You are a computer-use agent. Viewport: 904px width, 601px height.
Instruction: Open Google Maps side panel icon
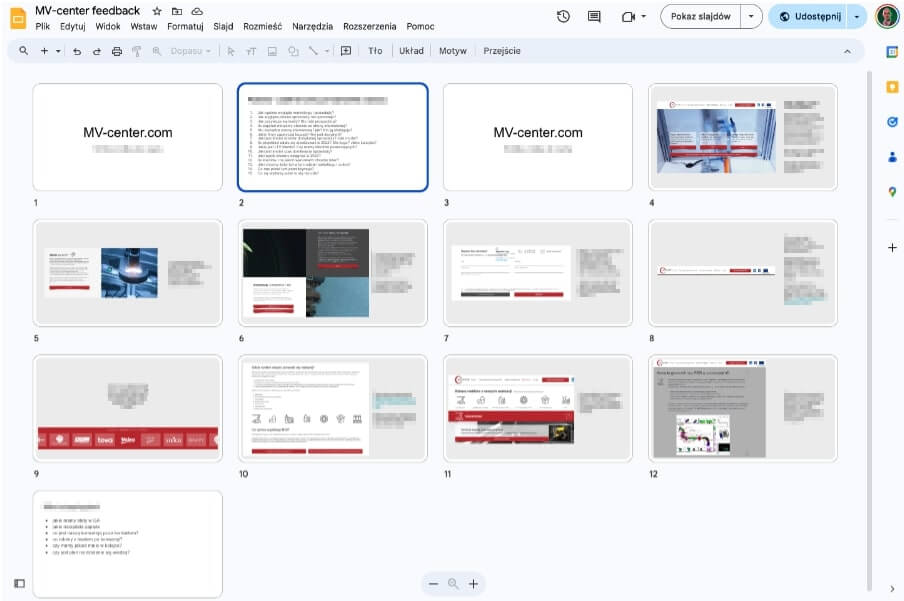click(892, 191)
